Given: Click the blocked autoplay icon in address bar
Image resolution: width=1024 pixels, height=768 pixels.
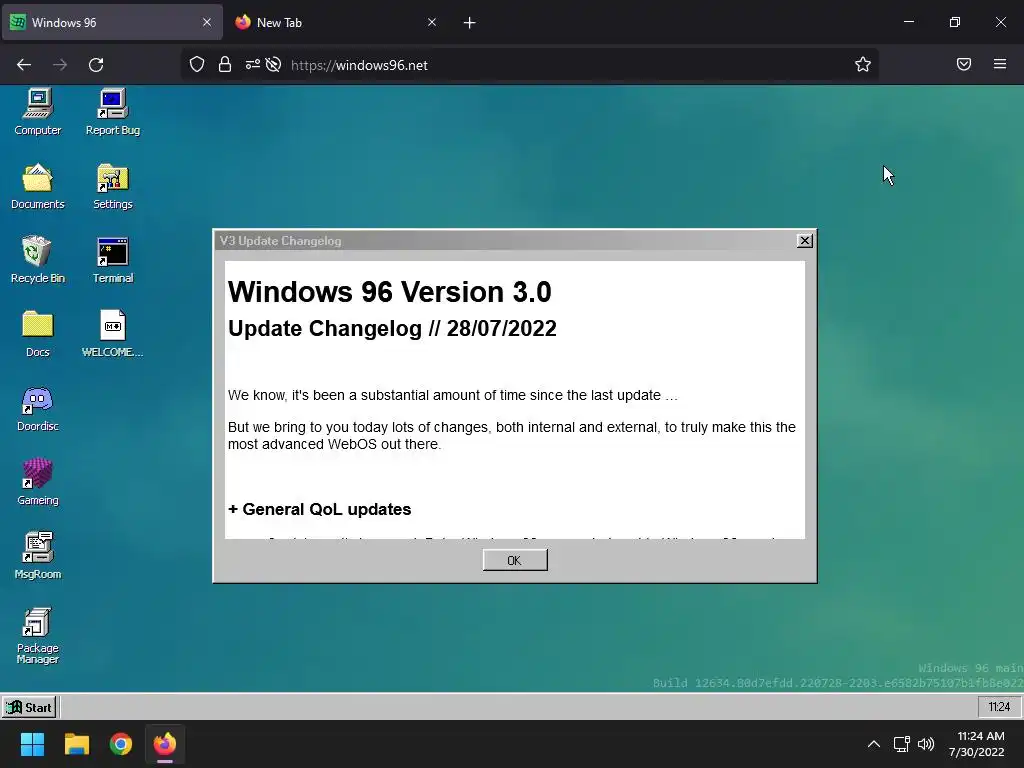Looking at the screenshot, I should (274, 65).
